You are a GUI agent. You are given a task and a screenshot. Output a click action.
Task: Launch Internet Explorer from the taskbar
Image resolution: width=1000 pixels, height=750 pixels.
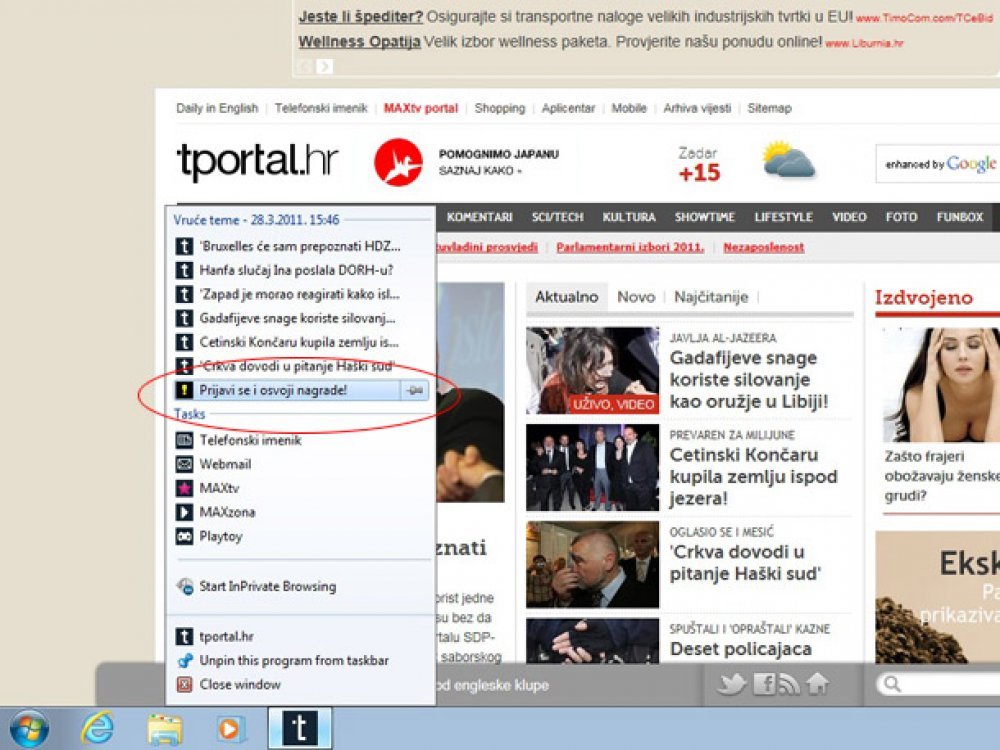click(x=97, y=728)
